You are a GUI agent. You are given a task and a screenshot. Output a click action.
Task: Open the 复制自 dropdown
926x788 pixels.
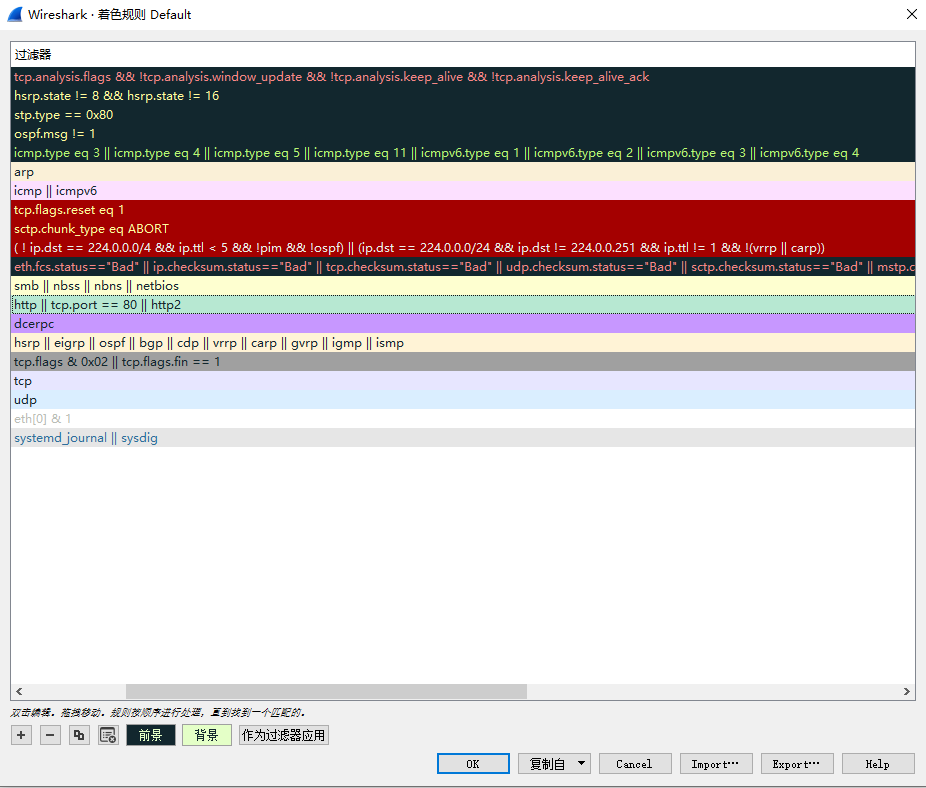click(554, 763)
